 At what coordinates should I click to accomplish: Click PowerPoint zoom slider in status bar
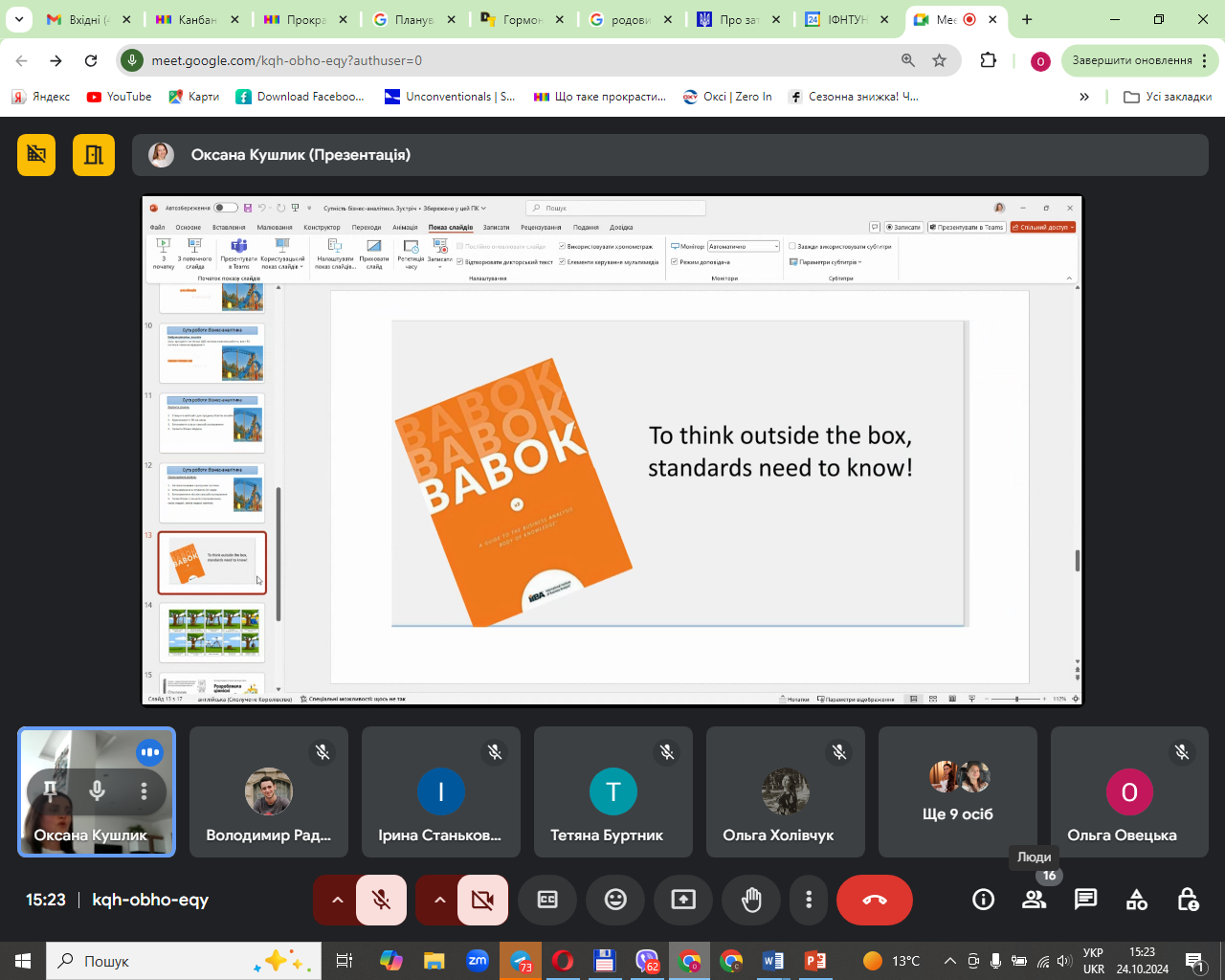(x=1016, y=699)
